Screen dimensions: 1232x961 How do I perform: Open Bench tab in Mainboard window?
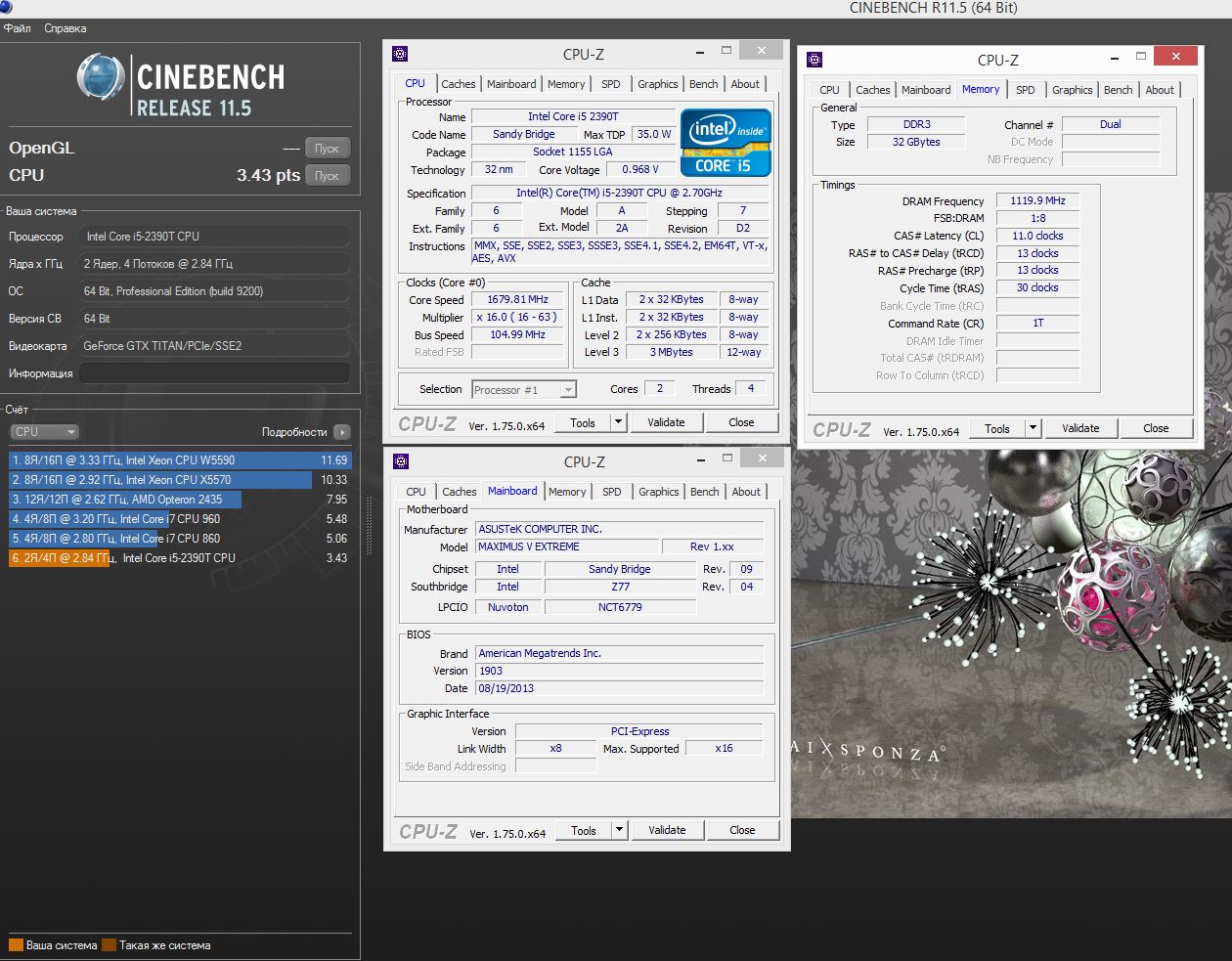705,492
